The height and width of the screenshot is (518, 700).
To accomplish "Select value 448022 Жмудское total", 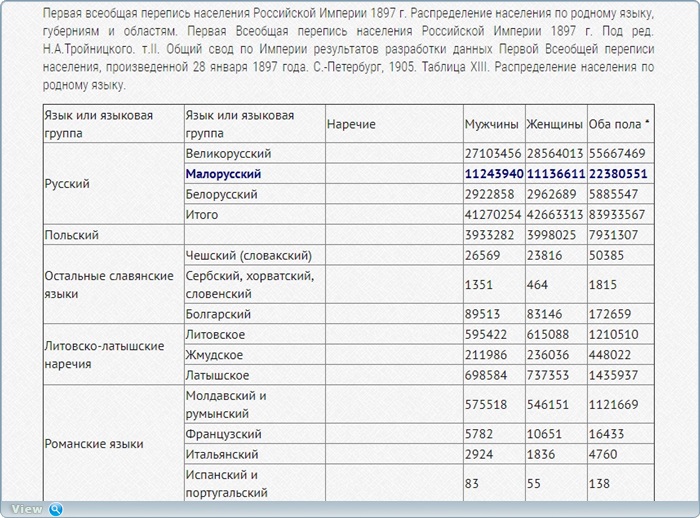I will coord(610,355).
